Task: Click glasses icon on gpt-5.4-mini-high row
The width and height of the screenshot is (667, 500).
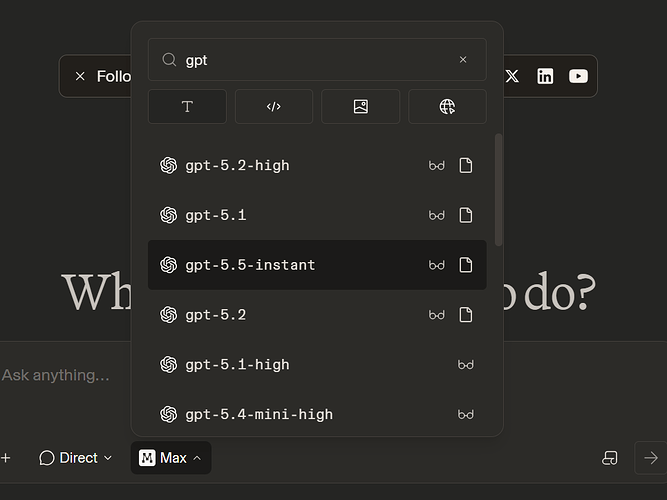Action: click(466, 414)
